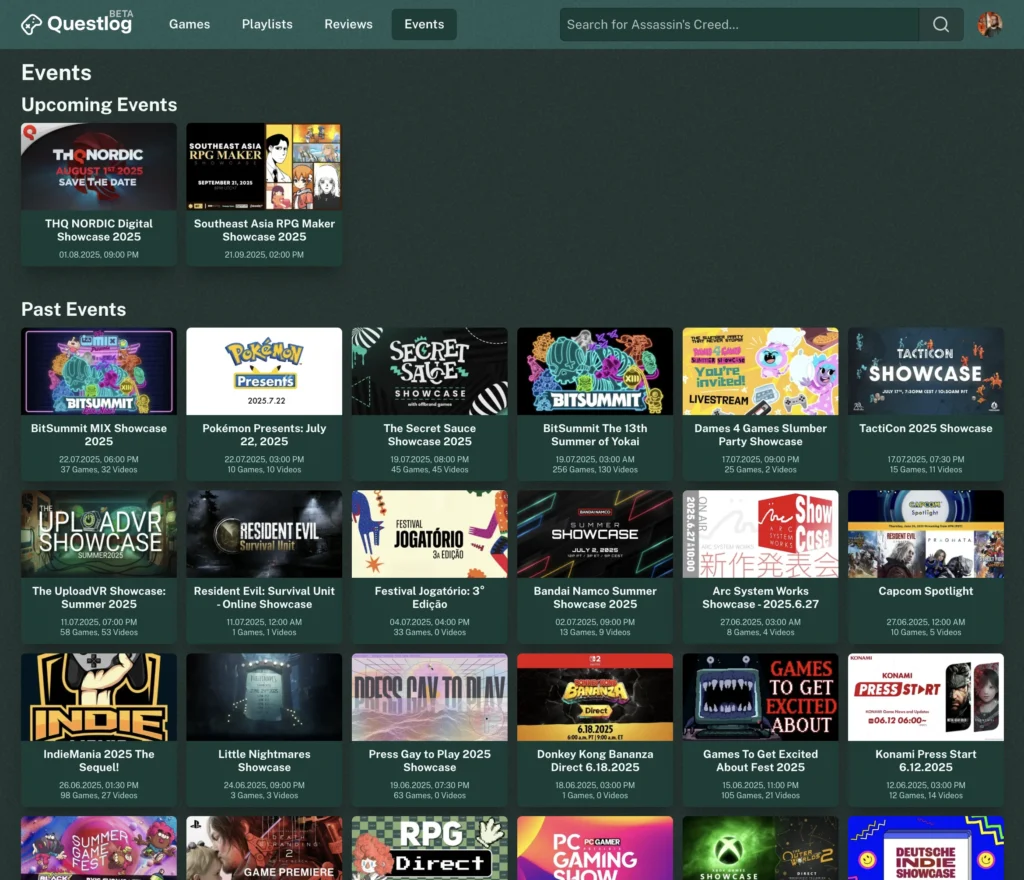
Task: Open The Secret Sauce Showcase 2025 link
Action: 430,435
